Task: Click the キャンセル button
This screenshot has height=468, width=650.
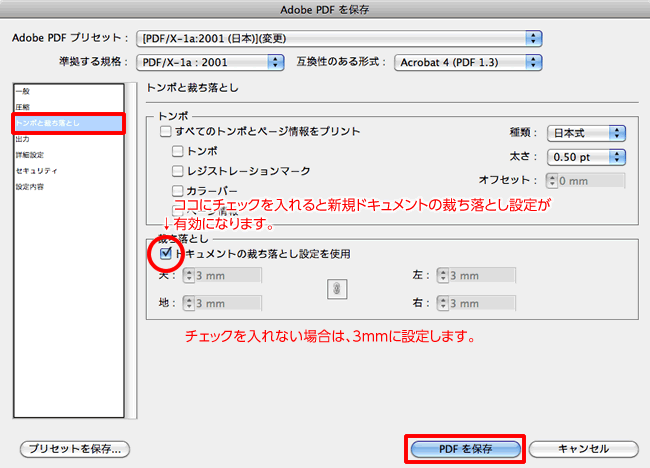Action: click(x=584, y=449)
